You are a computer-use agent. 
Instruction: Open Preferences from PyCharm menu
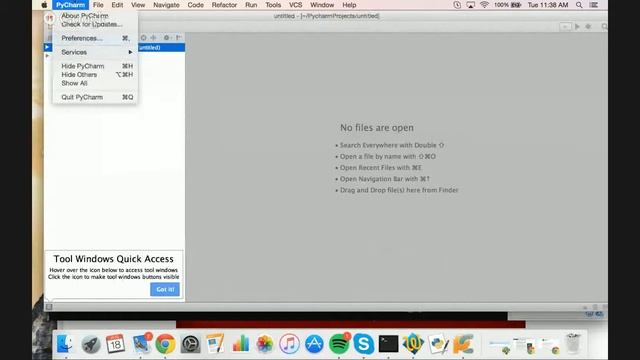(x=95, y=38)
